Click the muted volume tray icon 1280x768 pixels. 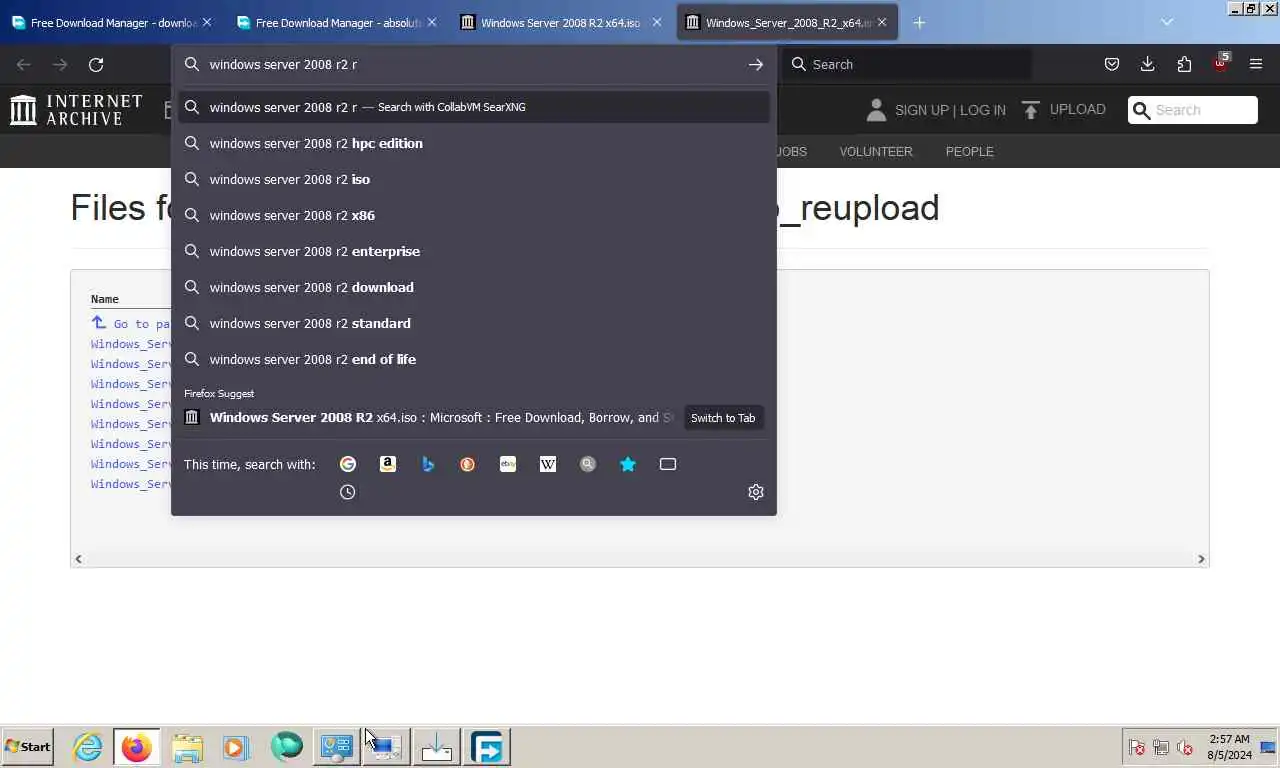1186,747
